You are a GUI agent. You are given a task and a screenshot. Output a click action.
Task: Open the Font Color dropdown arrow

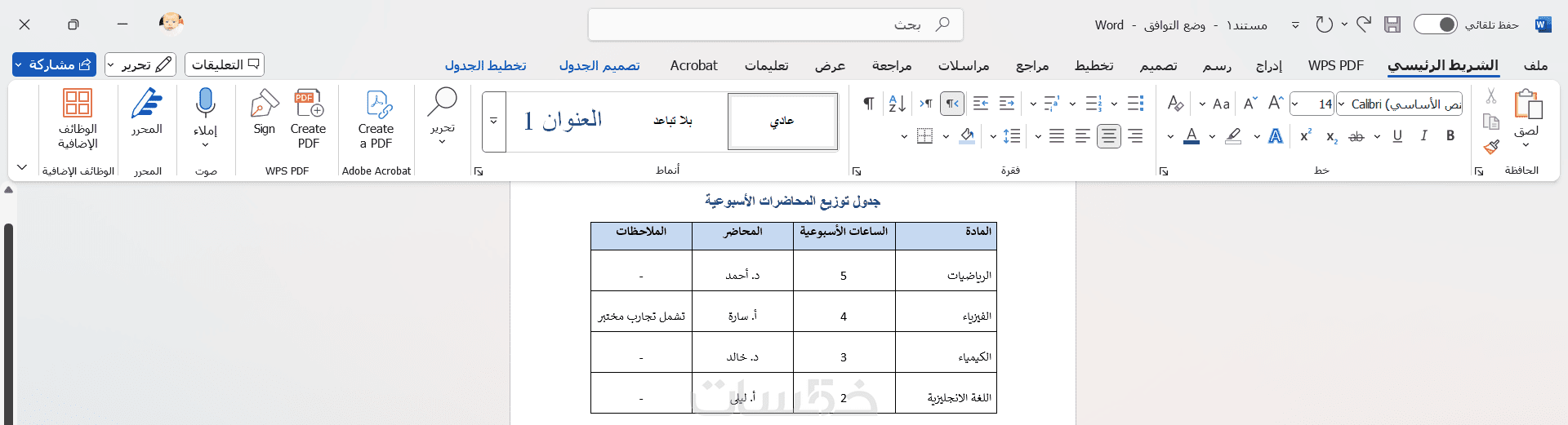click(x=1170, y=136)
